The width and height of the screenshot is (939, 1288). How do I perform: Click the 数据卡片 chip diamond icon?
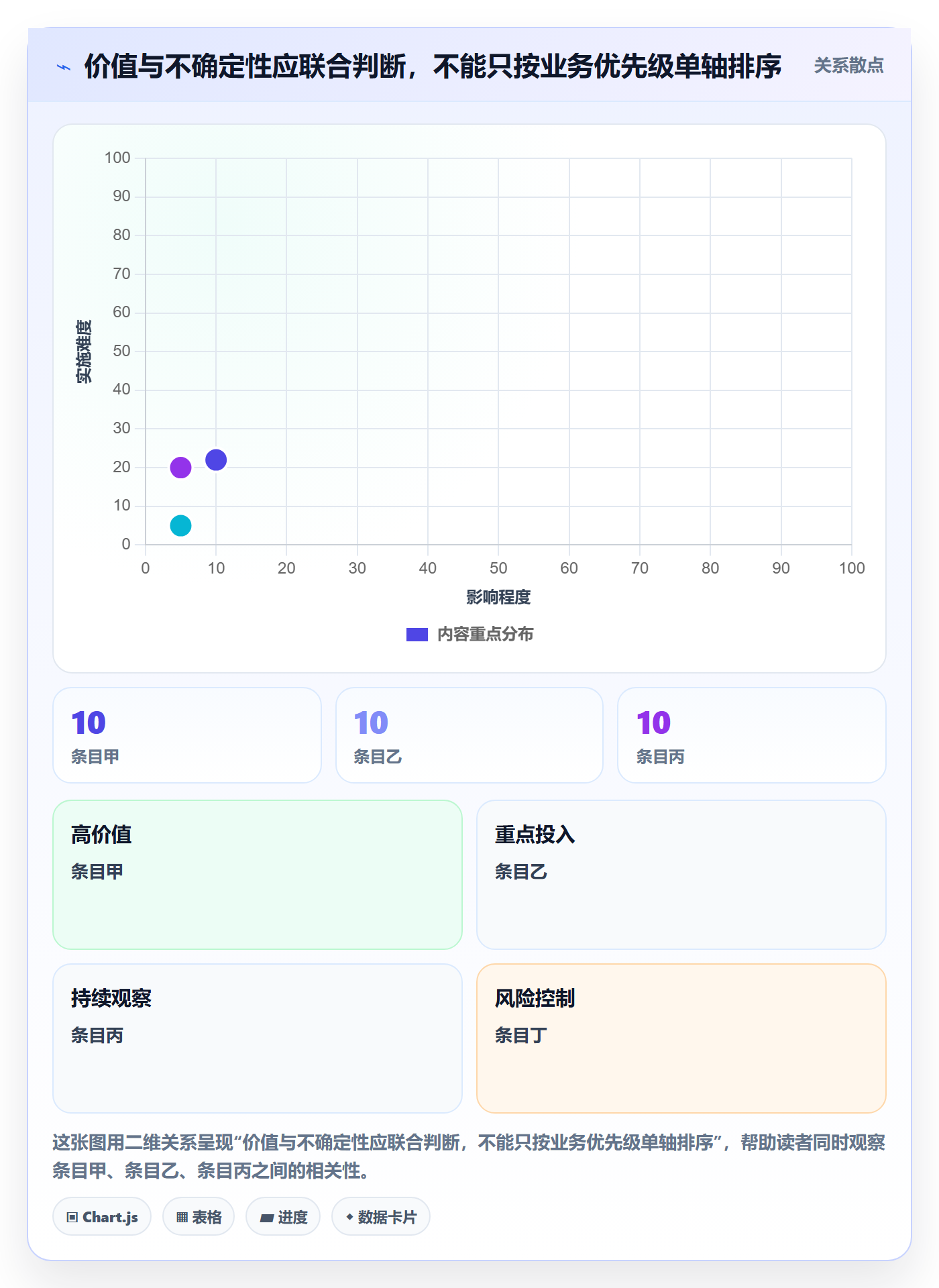pos(349,1217)
